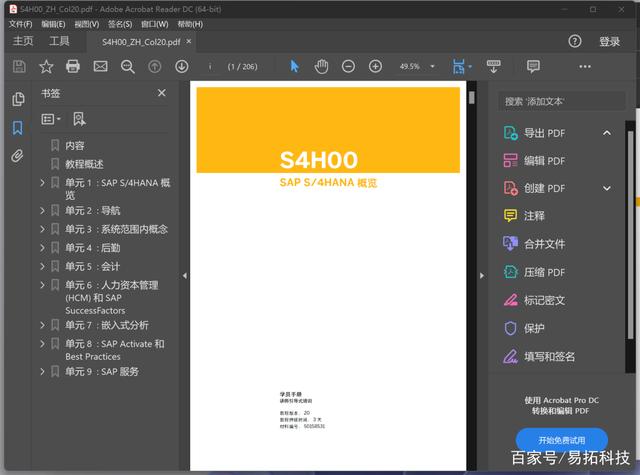Expand bookmark 单元 7 嵌入式分析

click(42, 325)
